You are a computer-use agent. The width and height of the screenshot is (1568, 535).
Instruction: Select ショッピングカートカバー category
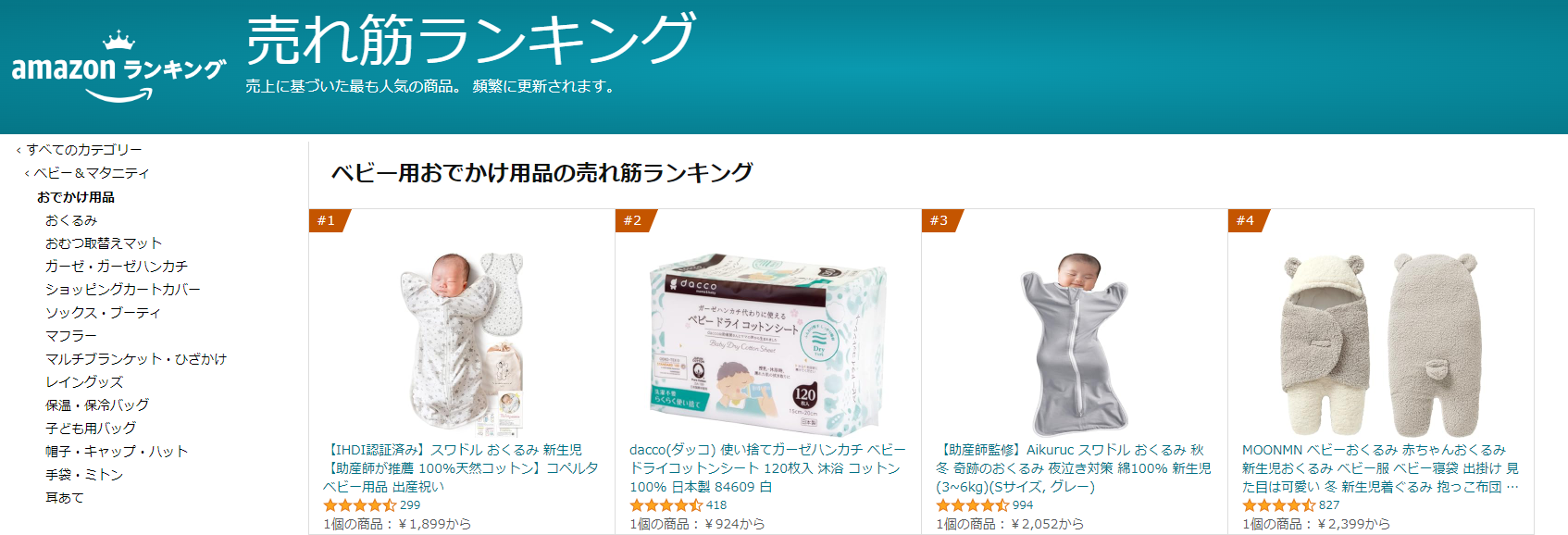[x=123, y=290]
